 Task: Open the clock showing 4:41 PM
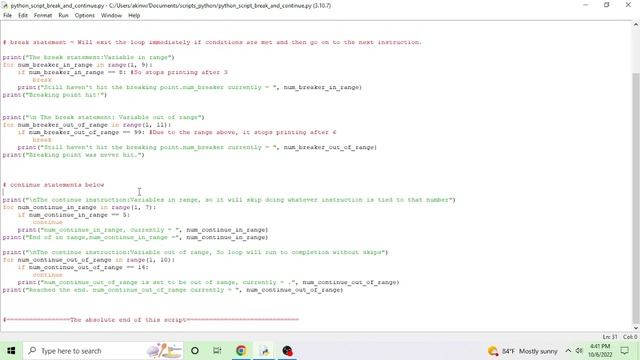(600, 351)
